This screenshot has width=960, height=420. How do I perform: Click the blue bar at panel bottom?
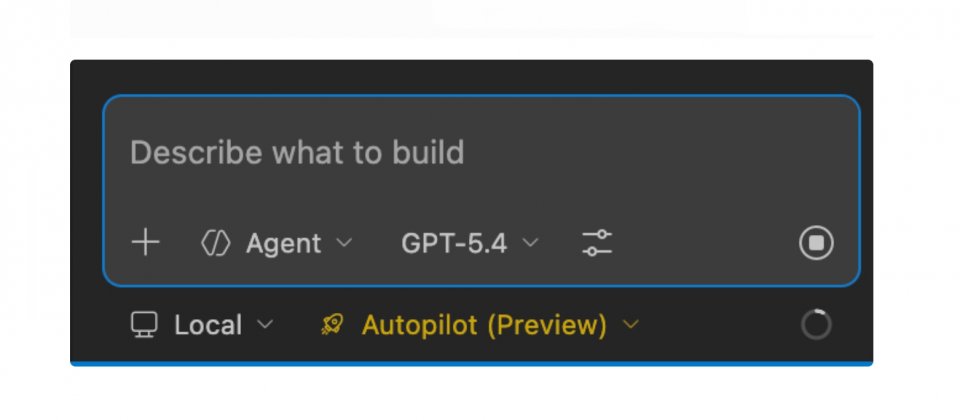point(471,363)
